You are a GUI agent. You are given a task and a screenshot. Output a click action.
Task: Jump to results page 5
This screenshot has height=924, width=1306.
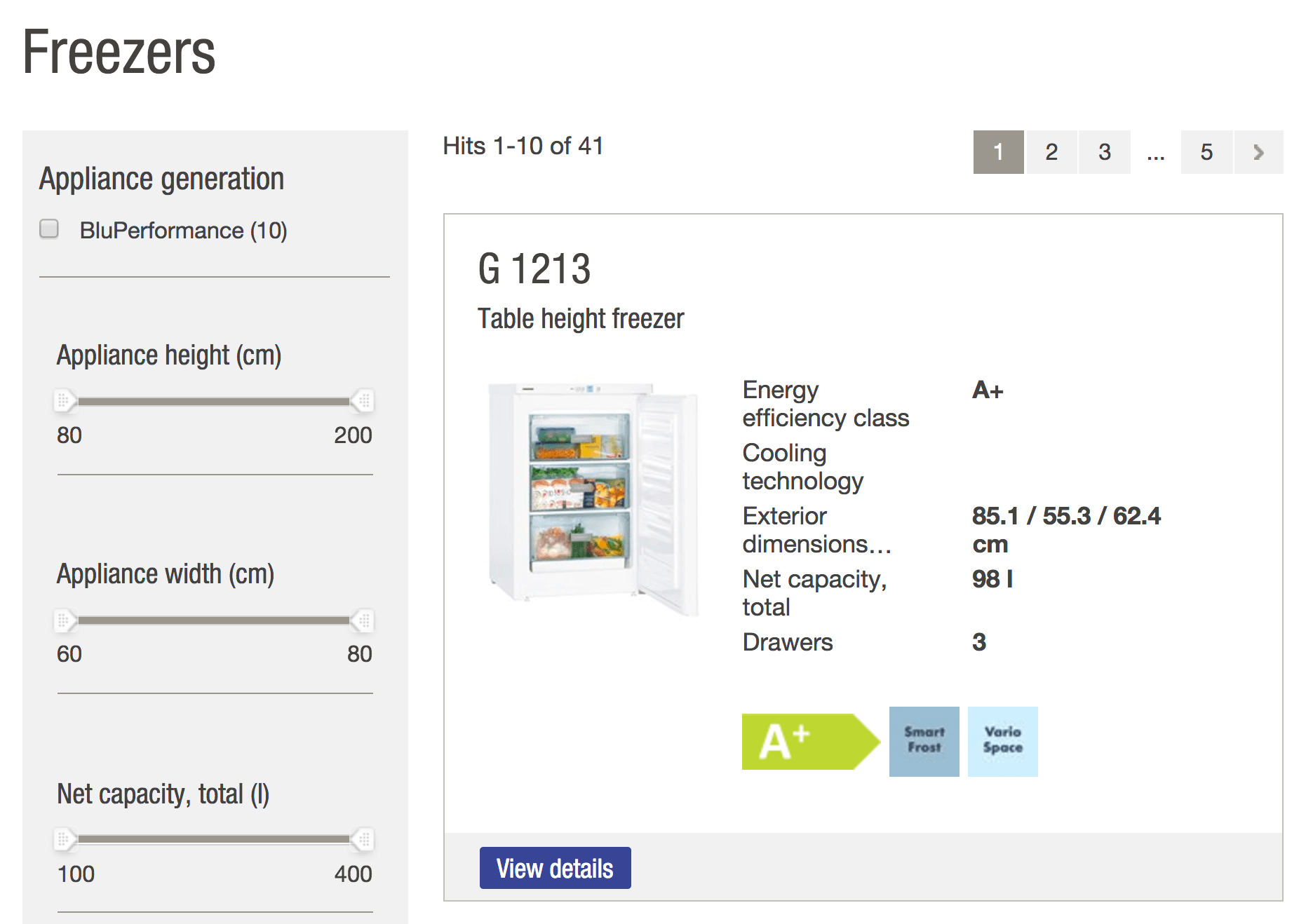(1206, 152)
